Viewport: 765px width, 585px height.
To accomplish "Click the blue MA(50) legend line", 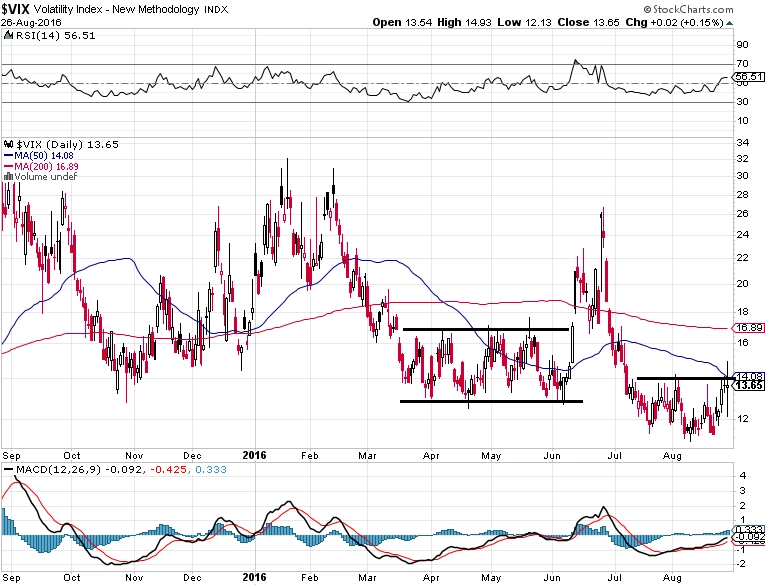I will tap(9, 156).
